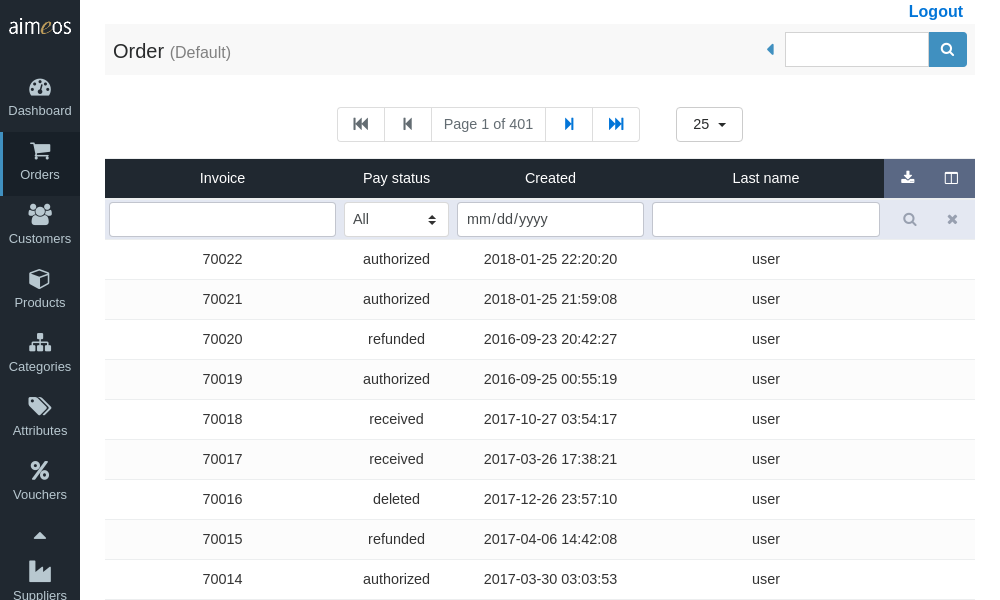1000x600 pixels.
Task: Click refunded status of invoice 70020
Action: [x=396, y=339]
